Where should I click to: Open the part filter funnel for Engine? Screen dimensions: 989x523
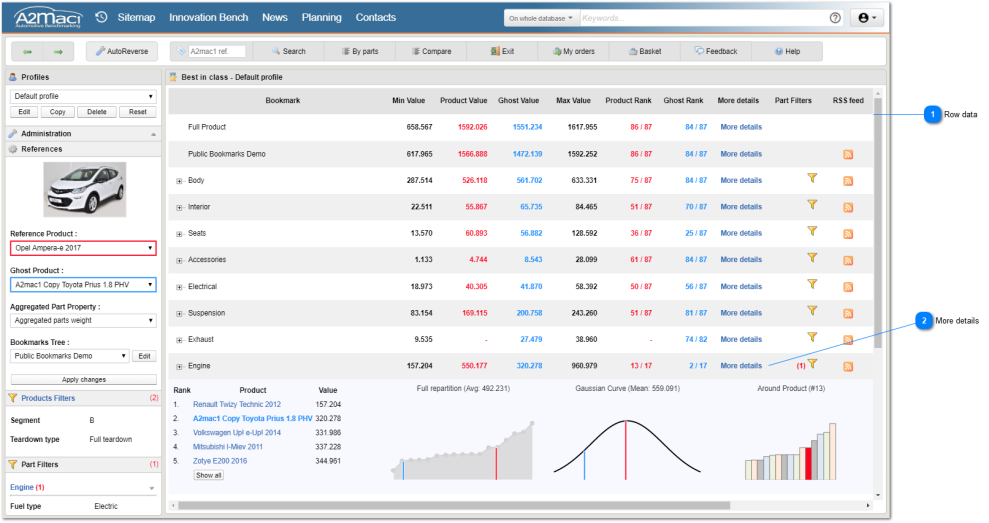(812, 363)
